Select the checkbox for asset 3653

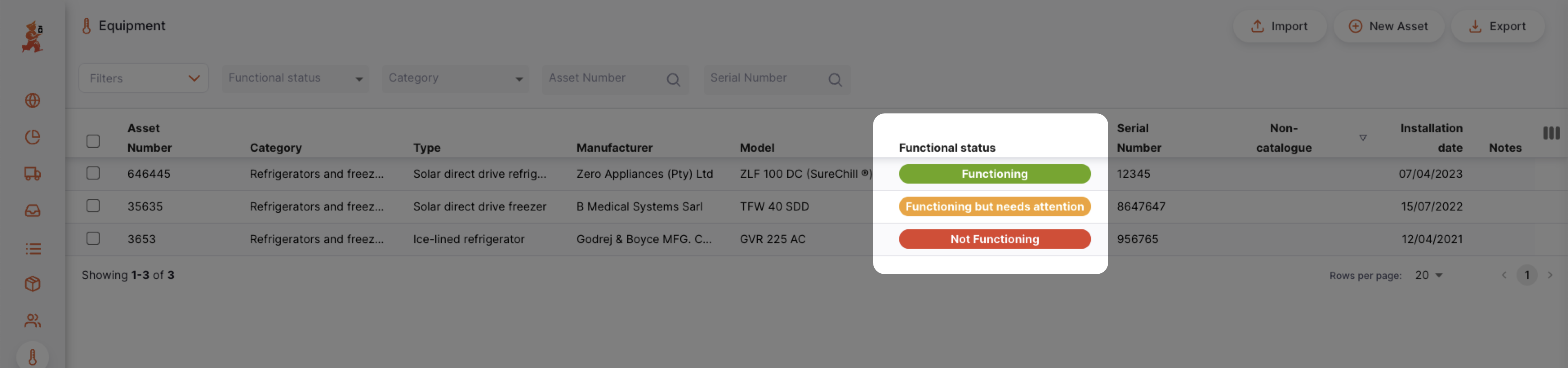(93, 238)
